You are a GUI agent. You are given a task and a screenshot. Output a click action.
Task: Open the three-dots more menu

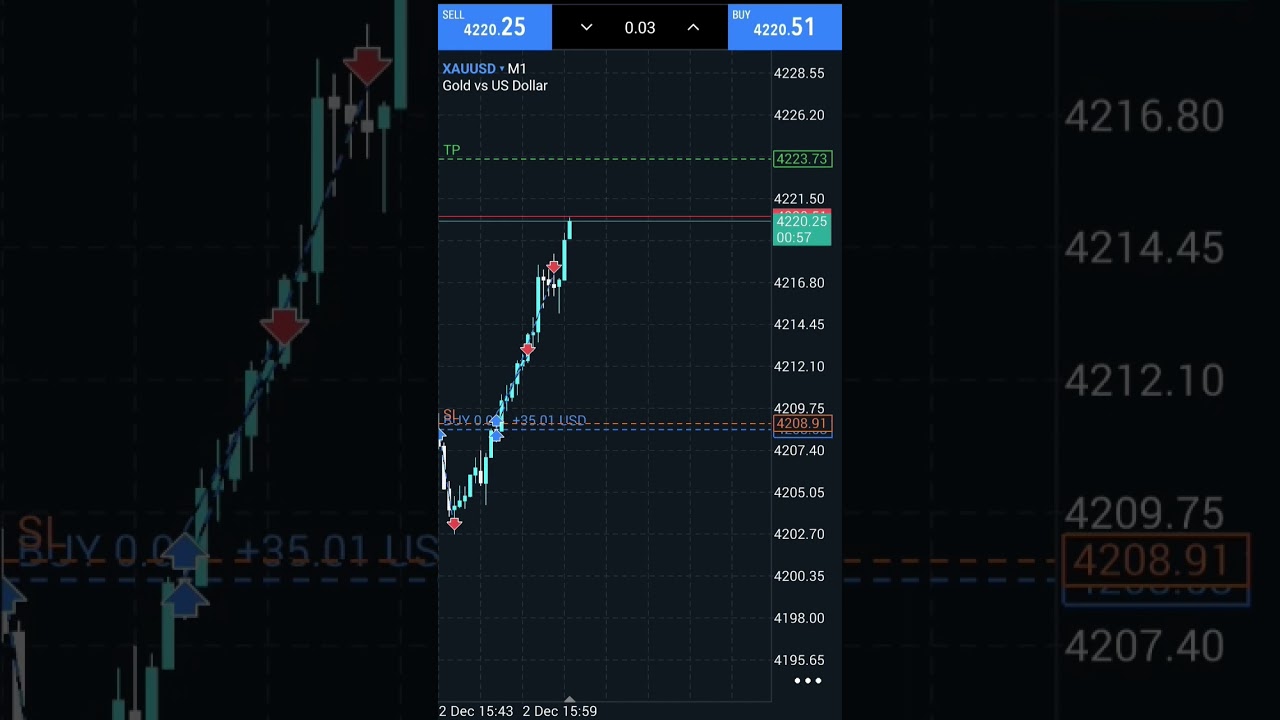[x=807, y=681]
